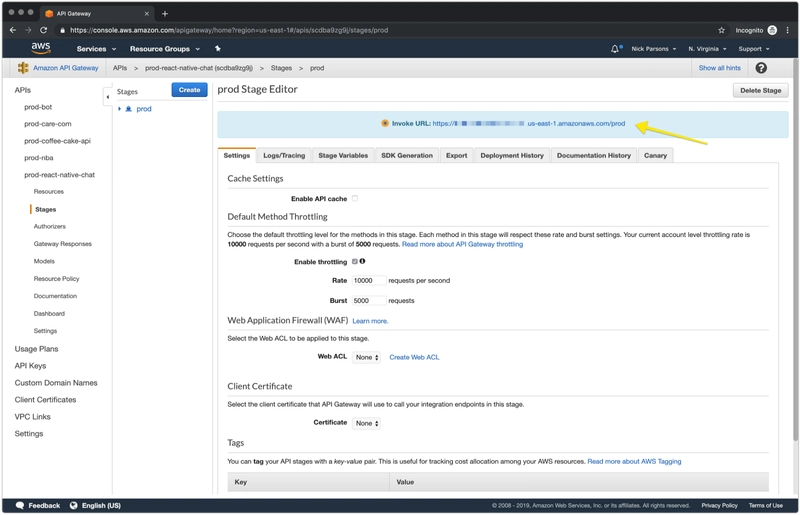
Task: Click the Delete Stage button
Action: pyautogui.click(x=760, y=90)
